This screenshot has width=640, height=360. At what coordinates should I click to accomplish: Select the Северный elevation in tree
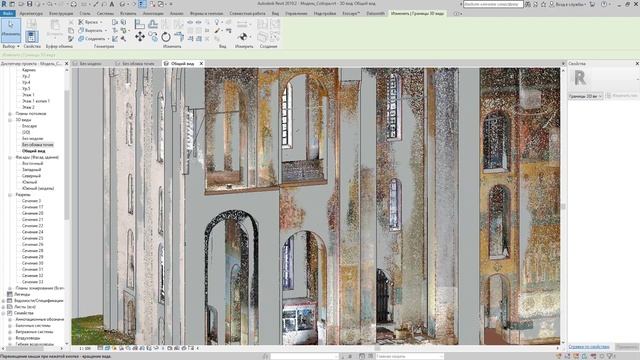point(31,176)
